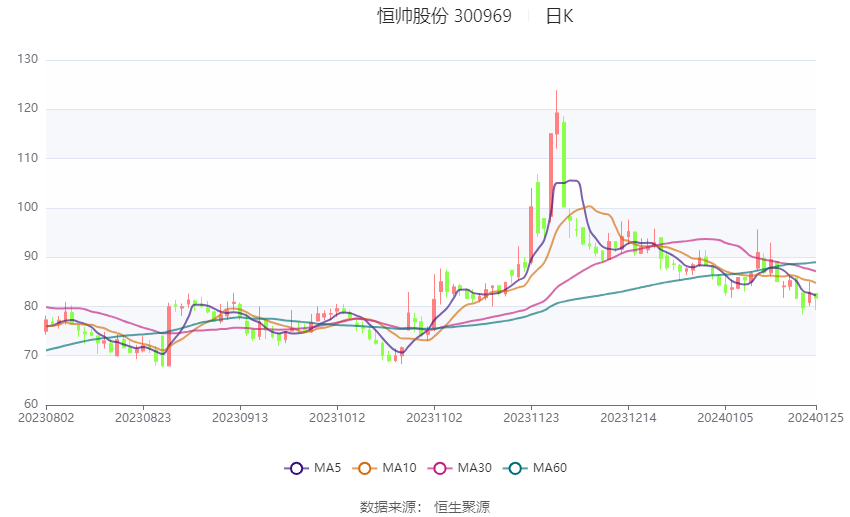Image resolution: width=850 pixels, height=517 pixels.
Task: Click the x-axis date 20231012
Action: tap(337, 418)
